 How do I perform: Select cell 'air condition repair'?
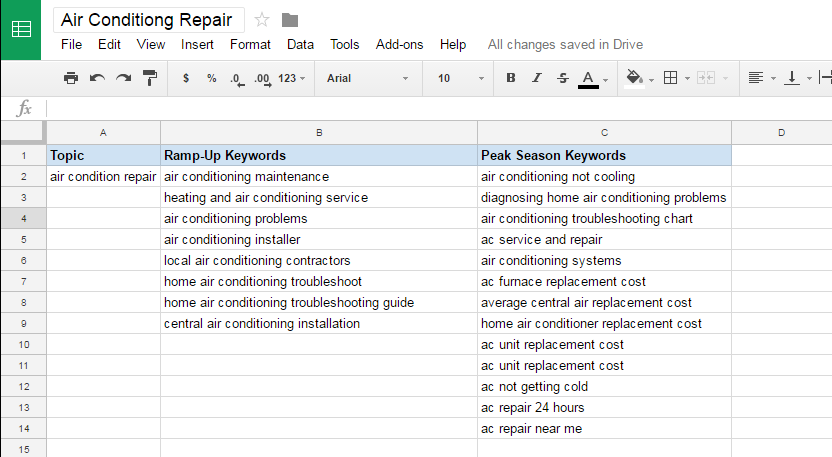click(103, 176)
